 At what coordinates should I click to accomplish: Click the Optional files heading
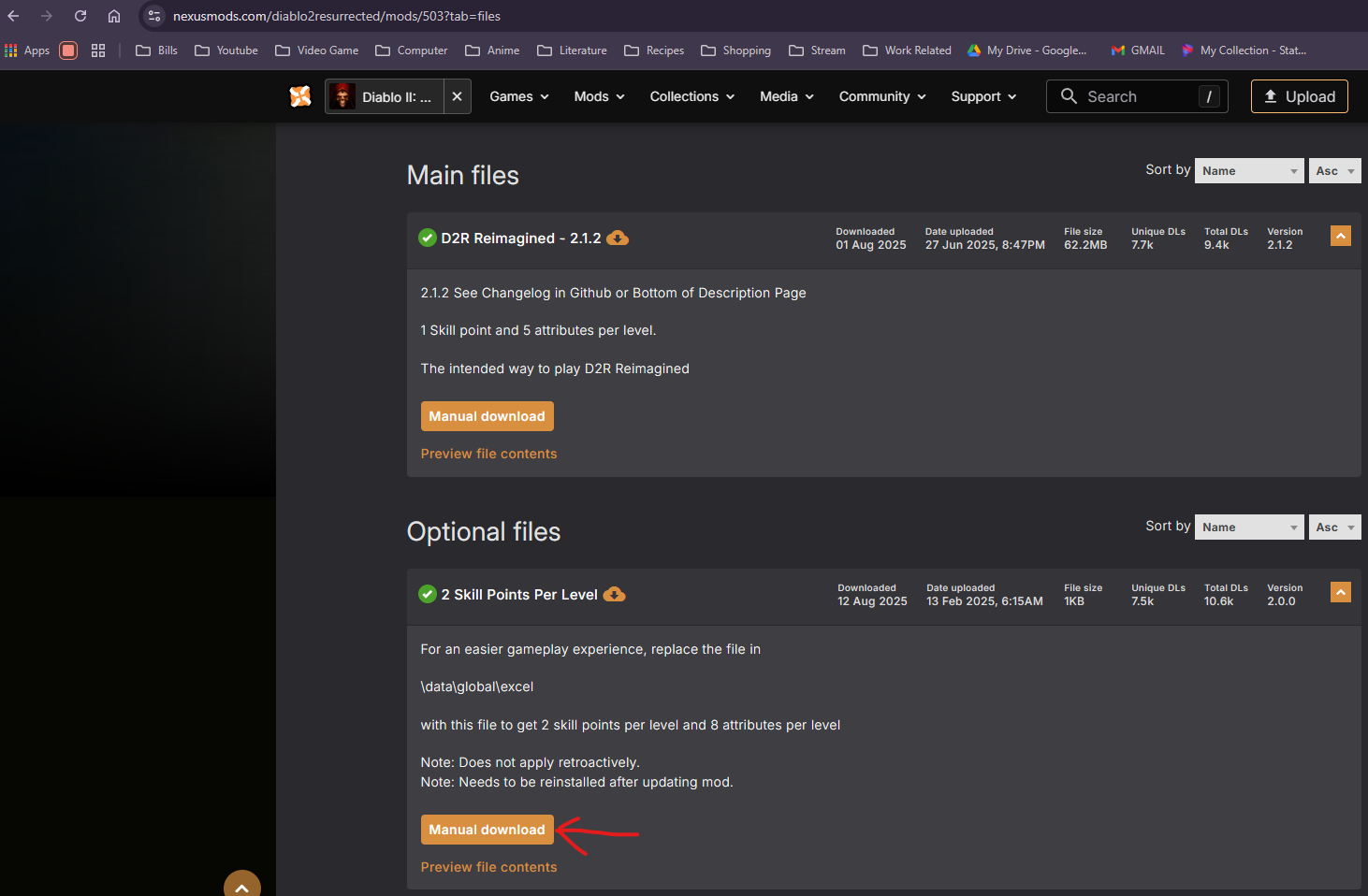(484, 531)
